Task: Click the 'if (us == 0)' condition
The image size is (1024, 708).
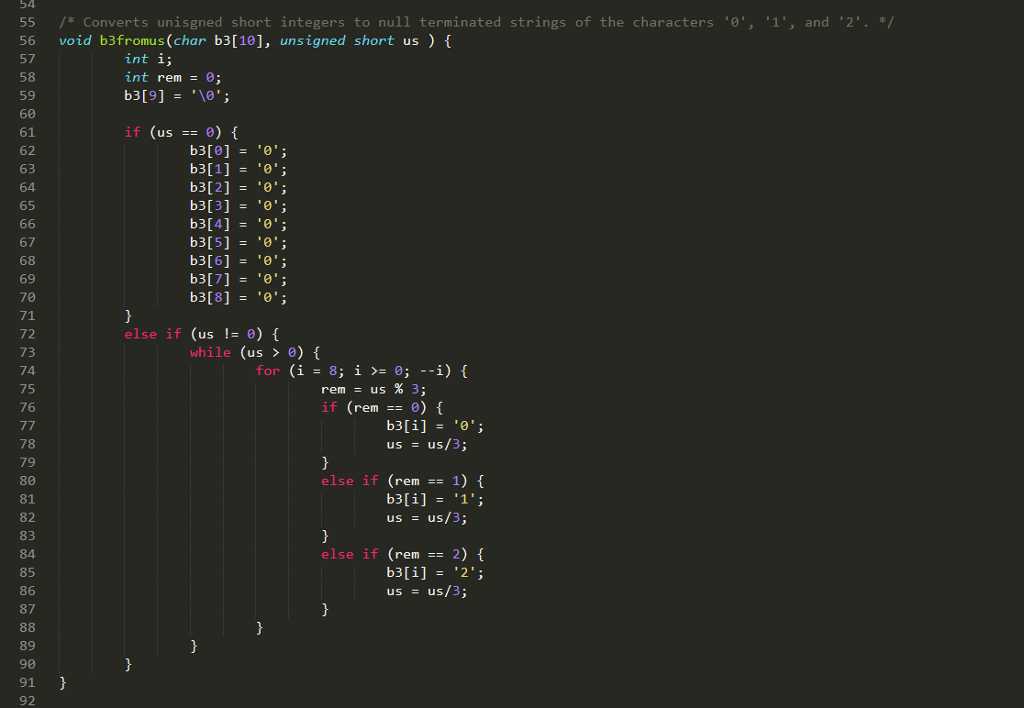Action: click(181, 132)
